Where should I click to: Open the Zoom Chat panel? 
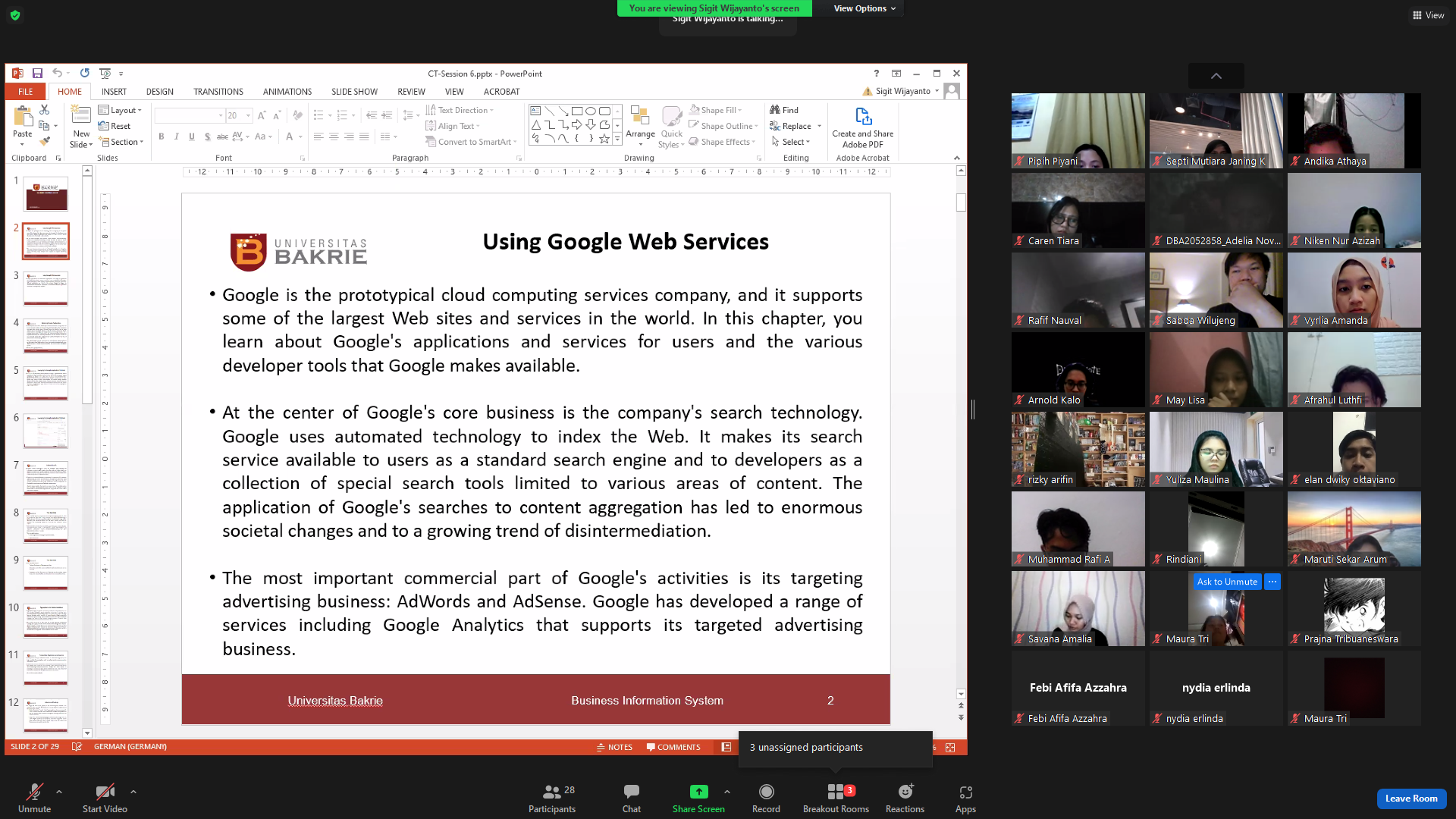coord(632,799)
